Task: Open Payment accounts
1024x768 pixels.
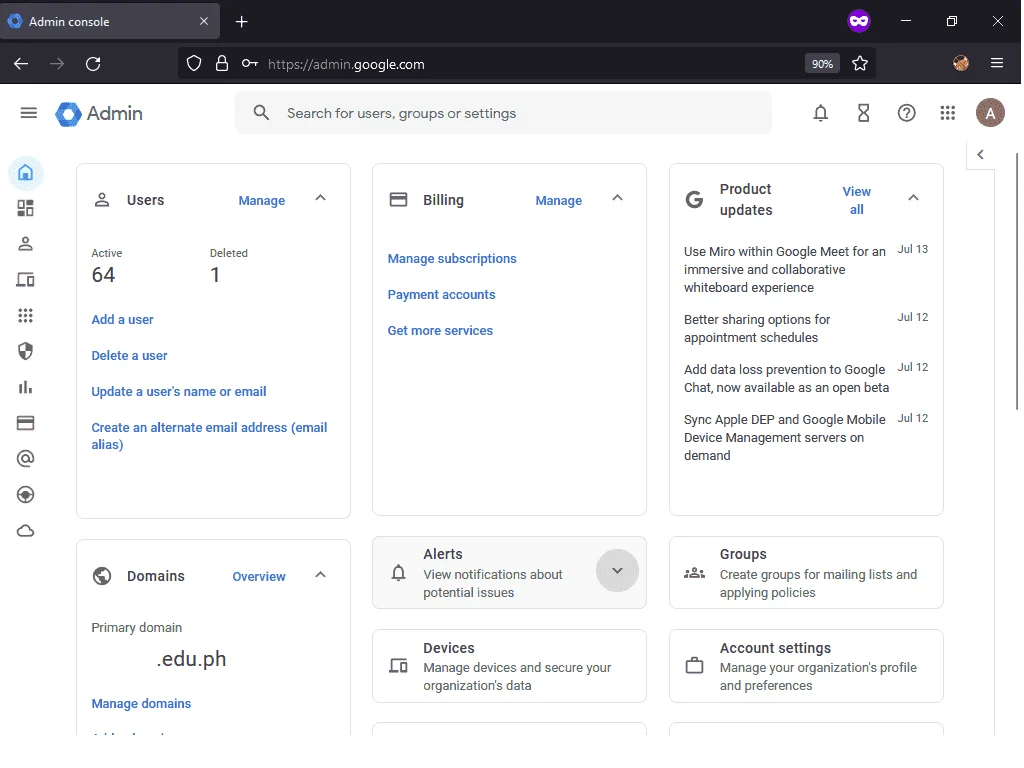Action: (441, 295)
